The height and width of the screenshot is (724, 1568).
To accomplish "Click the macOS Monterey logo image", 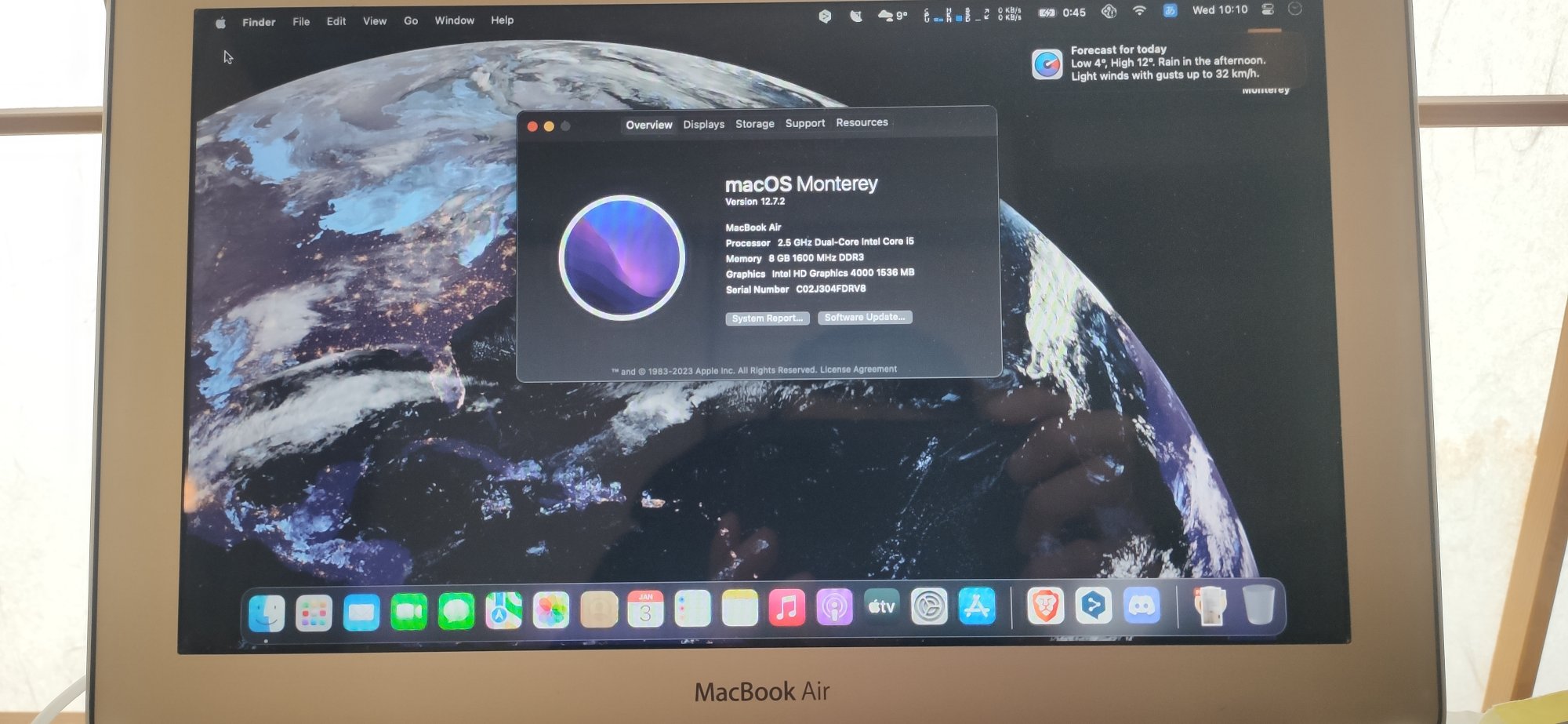I will (x=622, y=257).
